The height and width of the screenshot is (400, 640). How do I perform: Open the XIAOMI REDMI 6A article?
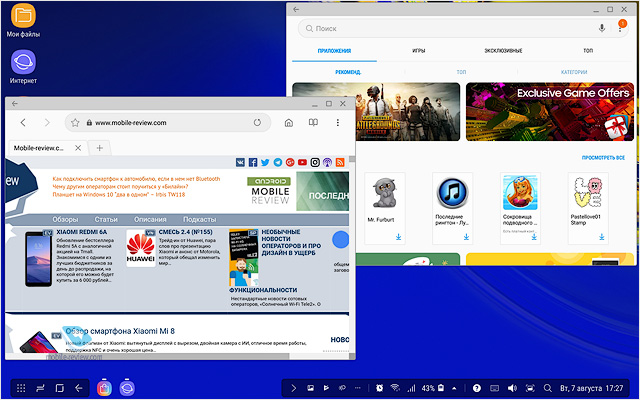[82, 232]
